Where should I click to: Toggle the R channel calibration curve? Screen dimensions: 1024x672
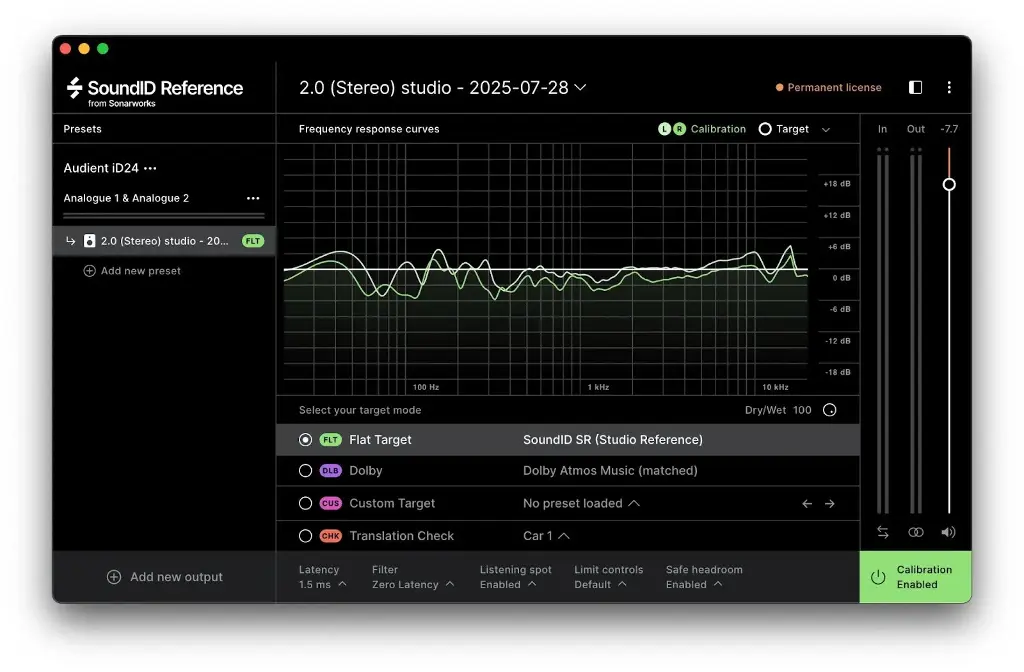pyautogui.click(x=679, y=129)
